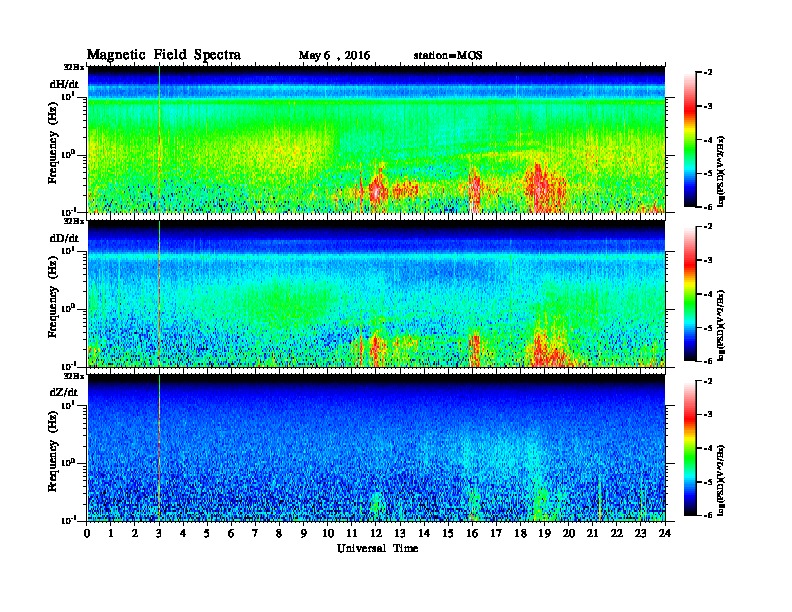Click the "dH/dt" panel label
This screenshot has width=792, height=612.
pos(64,84)
